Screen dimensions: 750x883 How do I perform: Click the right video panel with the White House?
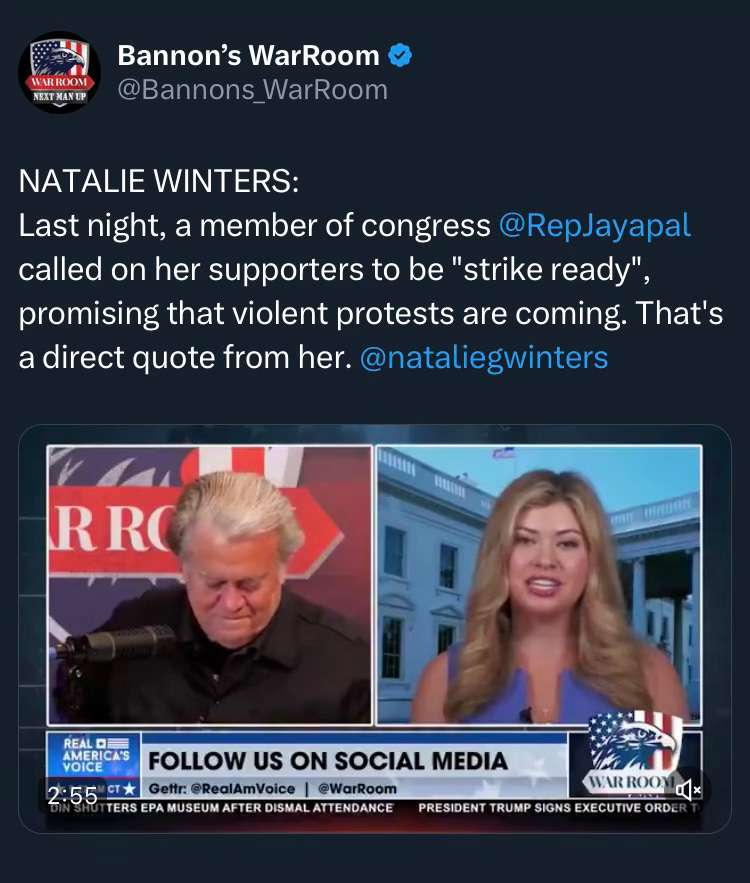coord(539,585)
